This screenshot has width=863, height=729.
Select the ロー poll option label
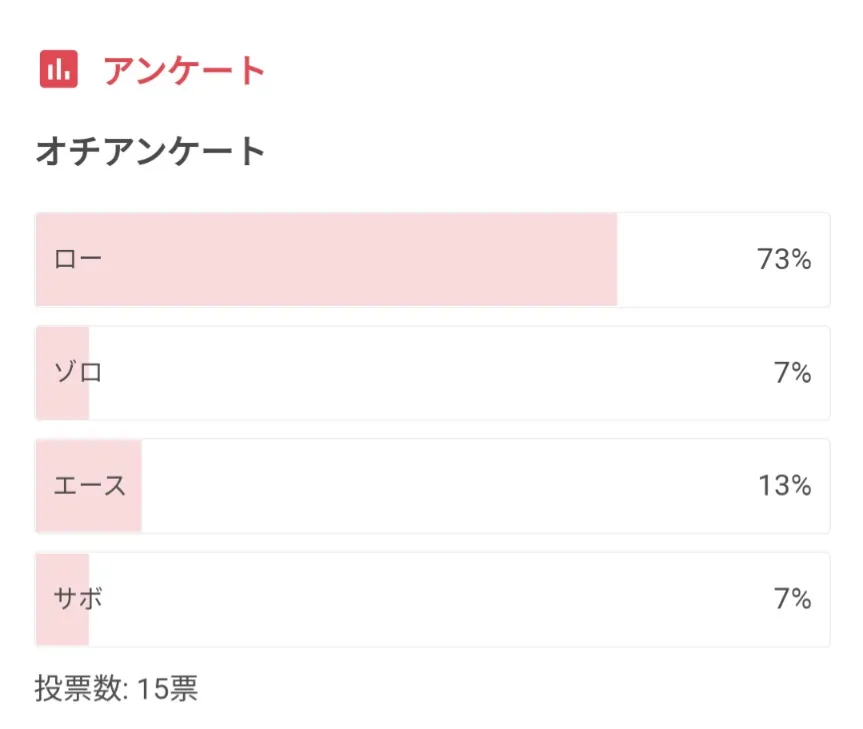[78, 260]
